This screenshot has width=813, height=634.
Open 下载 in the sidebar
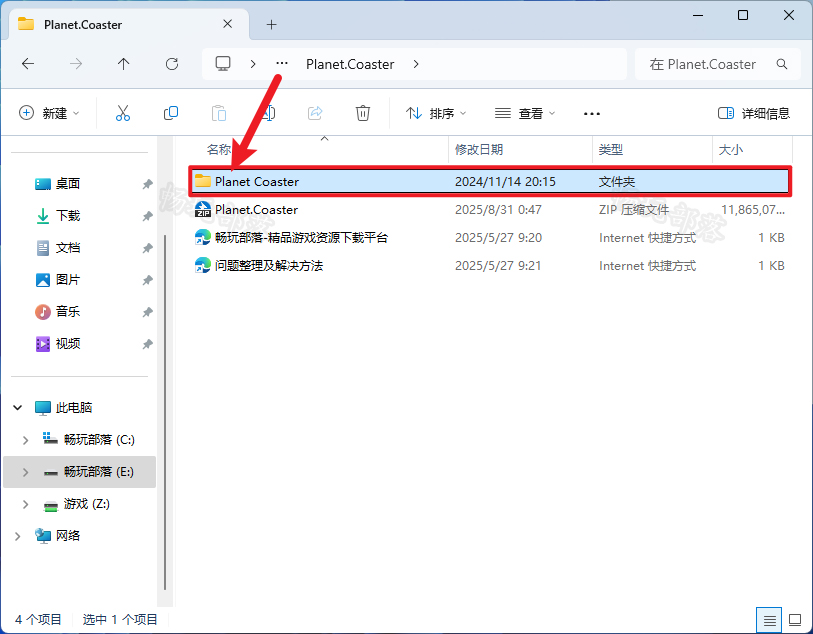(68, 216)
